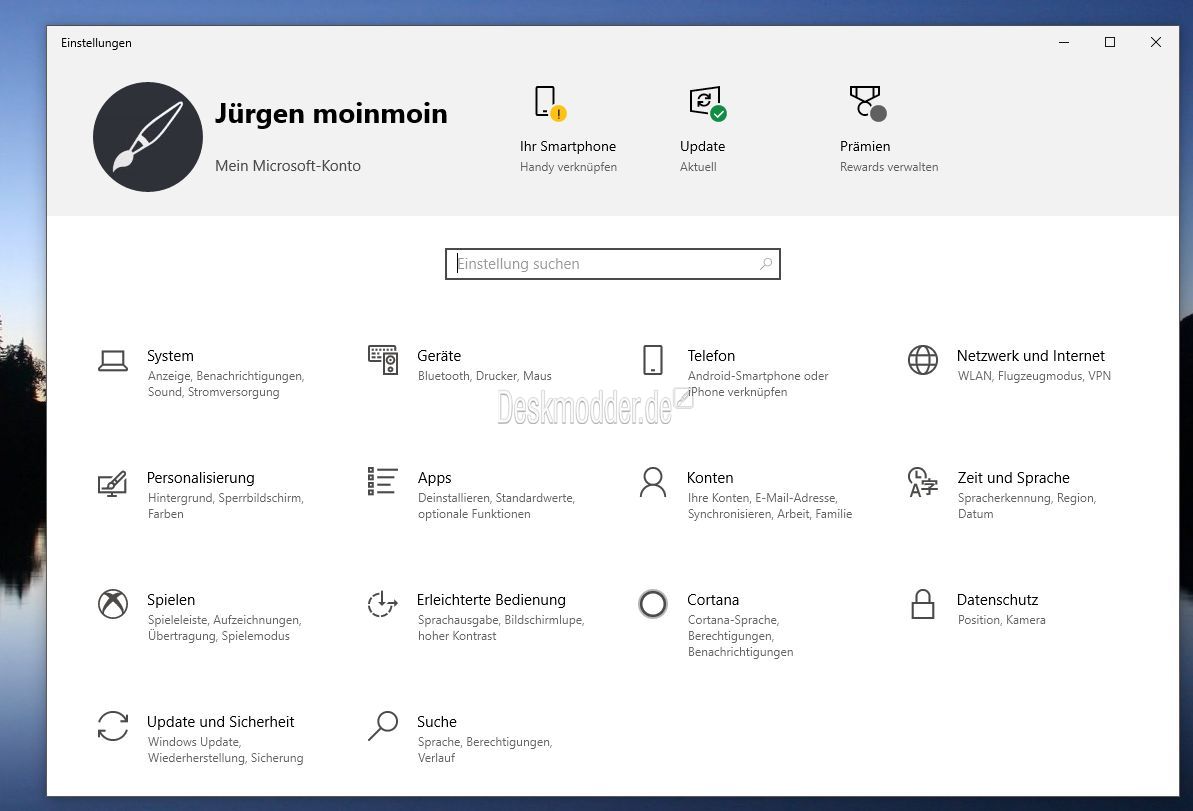Open the Cortana settings heading
1193x811 pixels.
(713, 600)
